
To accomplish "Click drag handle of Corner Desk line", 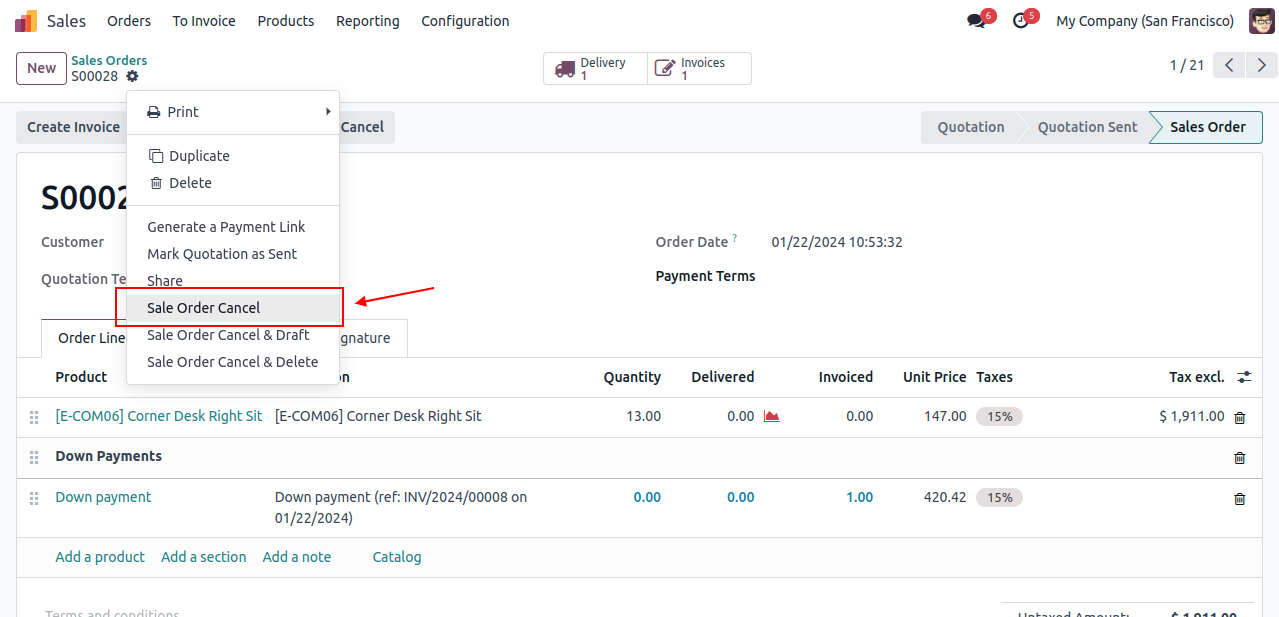I will [34, 417].
